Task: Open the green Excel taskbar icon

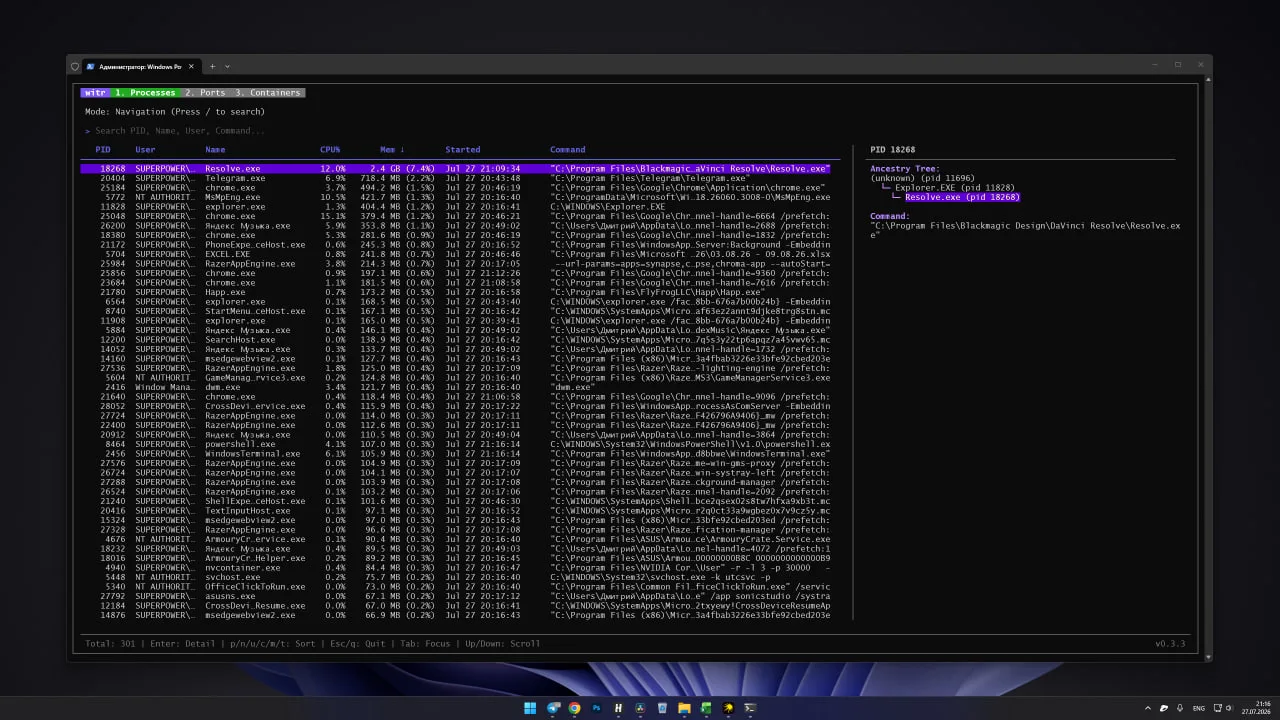Action: (x=707, y=708)
